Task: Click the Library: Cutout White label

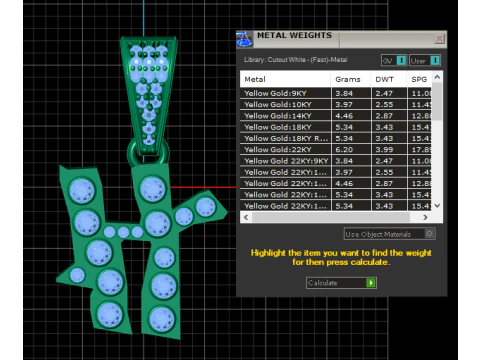Action: click(296, 60)
